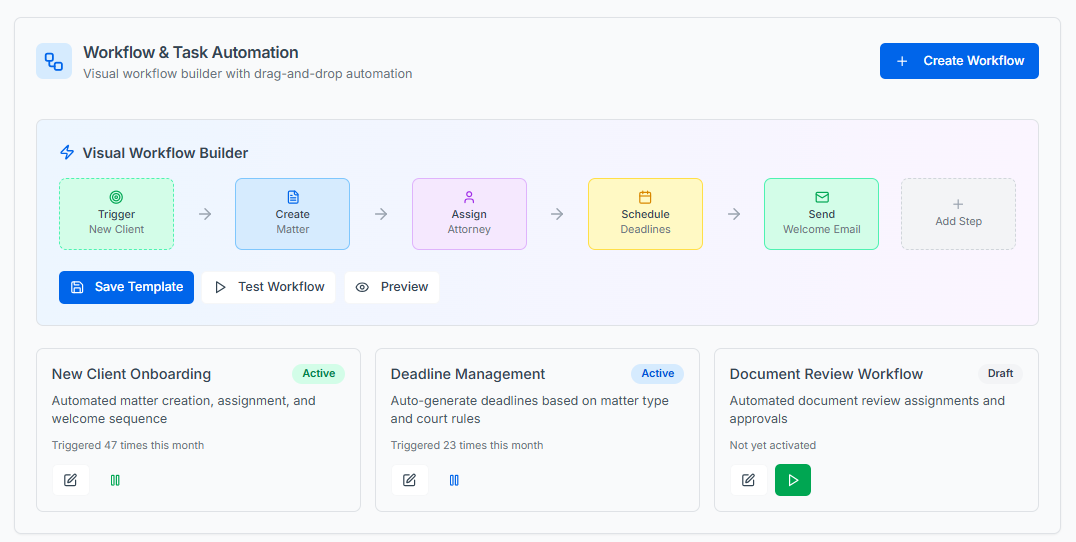
Task: Edit the Deadline Management workflow
Action: pyautogui.click(x=409, y=480)
